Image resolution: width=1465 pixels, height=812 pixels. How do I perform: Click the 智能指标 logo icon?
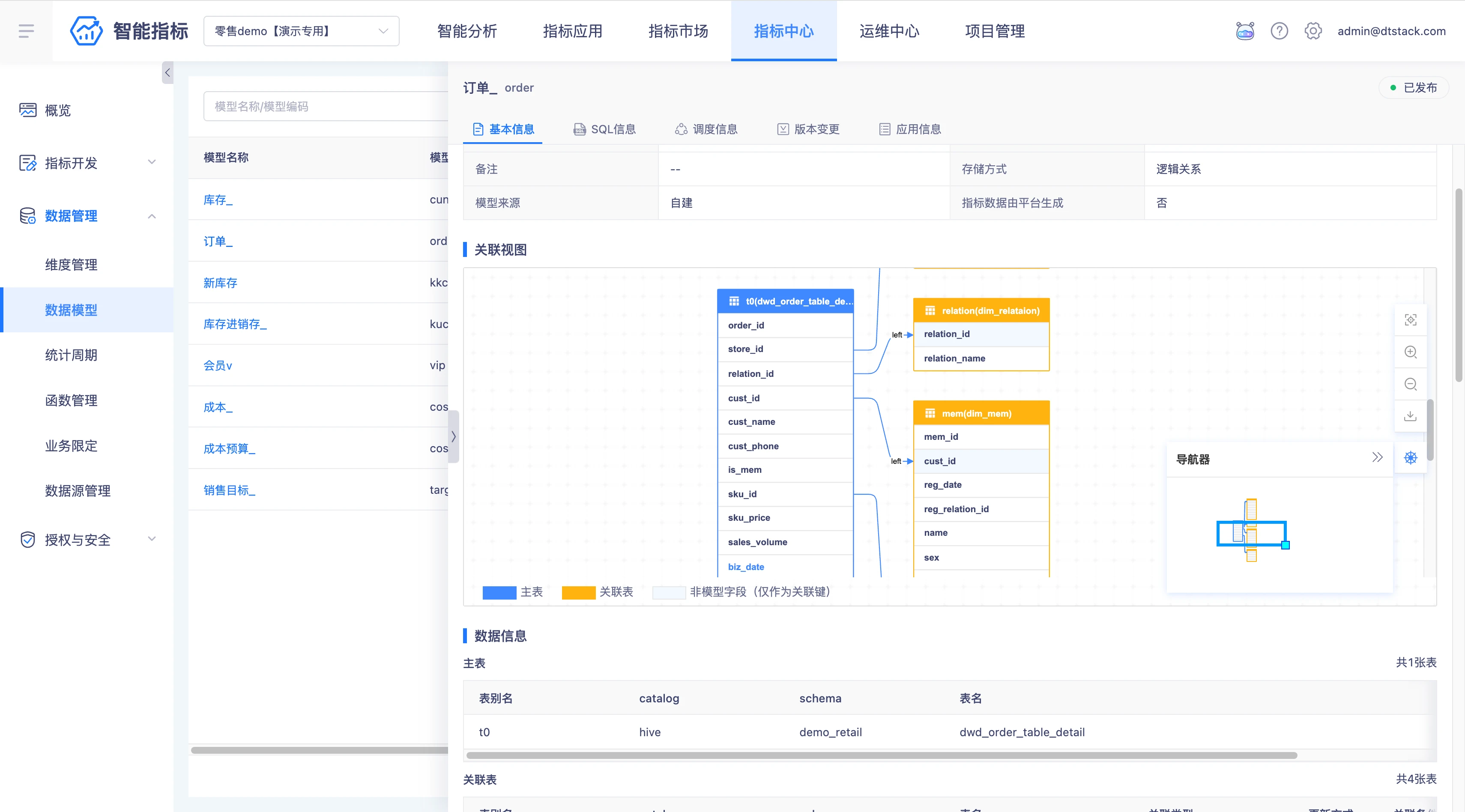click(87, 31)
